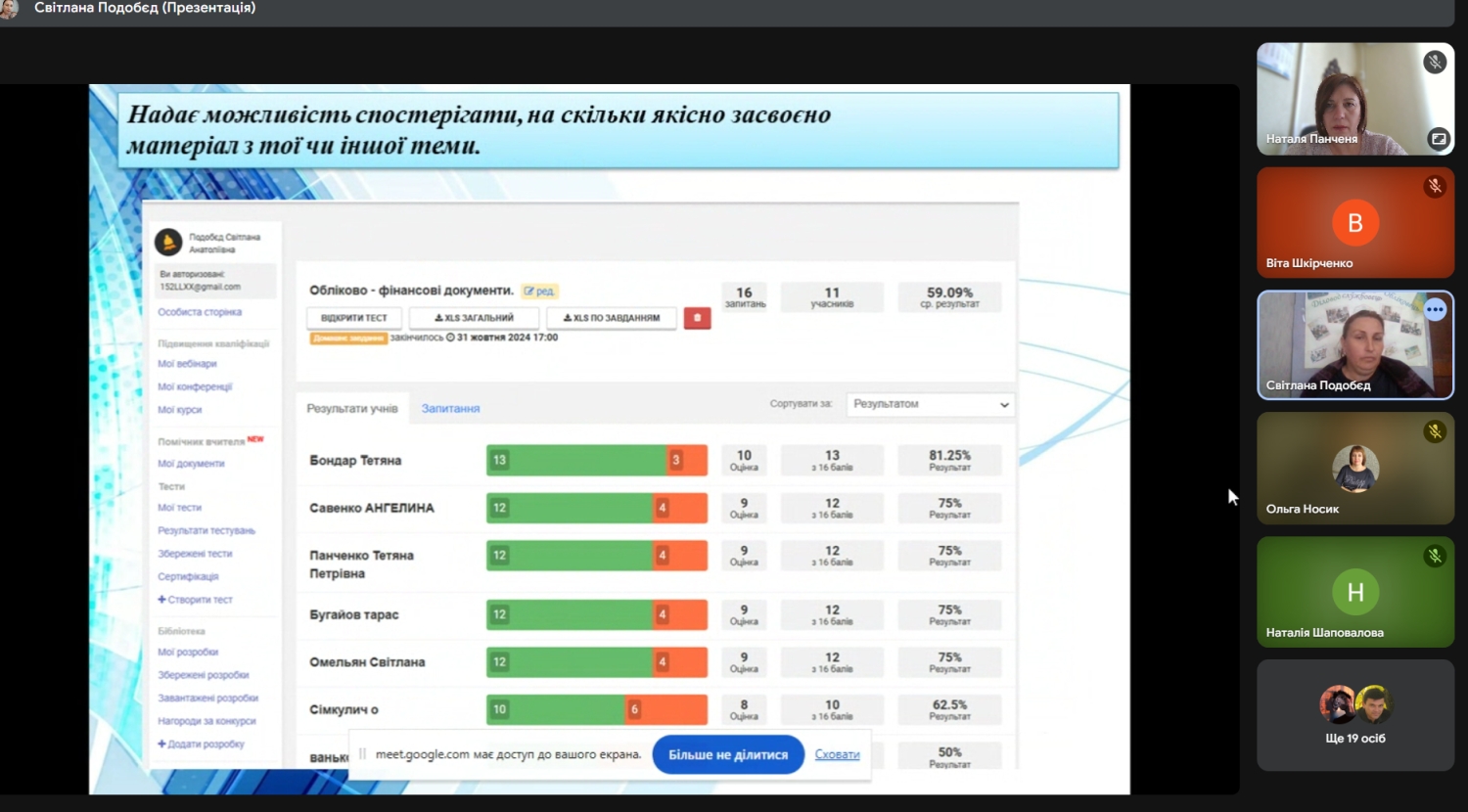Switch to the Результати учнів tab
This screenshot has width=1468, height=812.
tap(352, 409)
